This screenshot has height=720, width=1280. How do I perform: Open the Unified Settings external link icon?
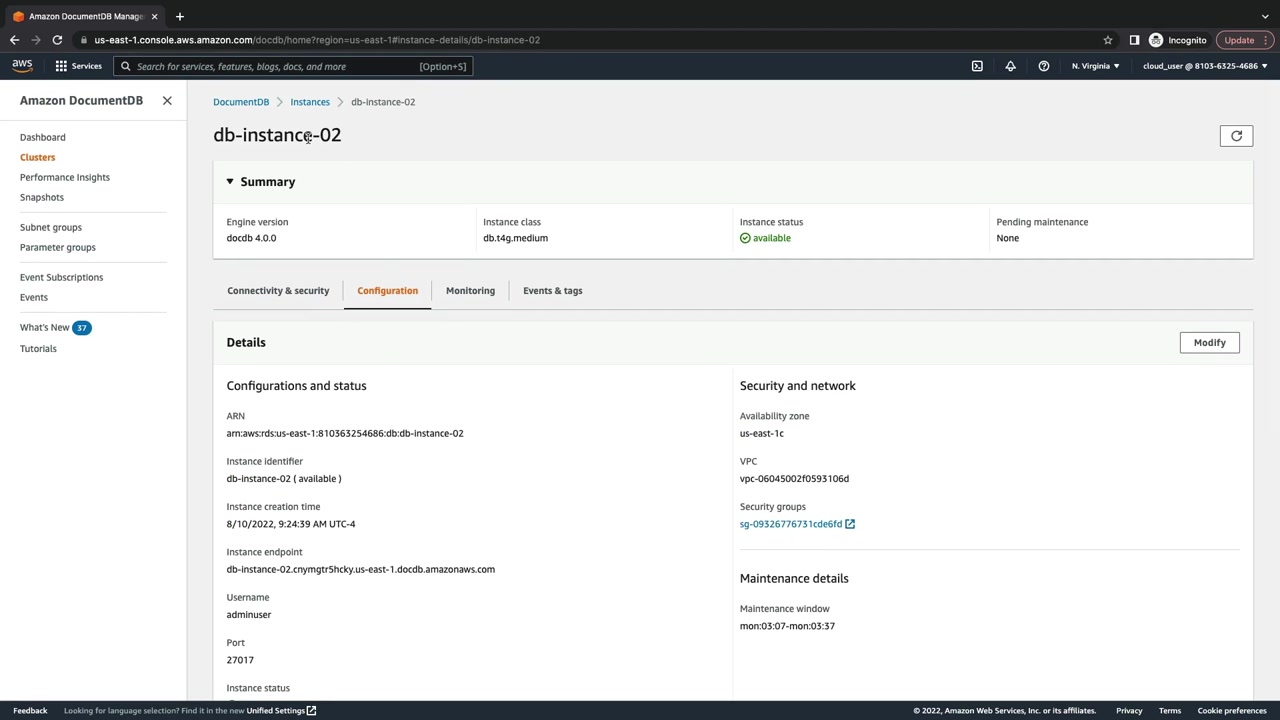pos(311,711)
